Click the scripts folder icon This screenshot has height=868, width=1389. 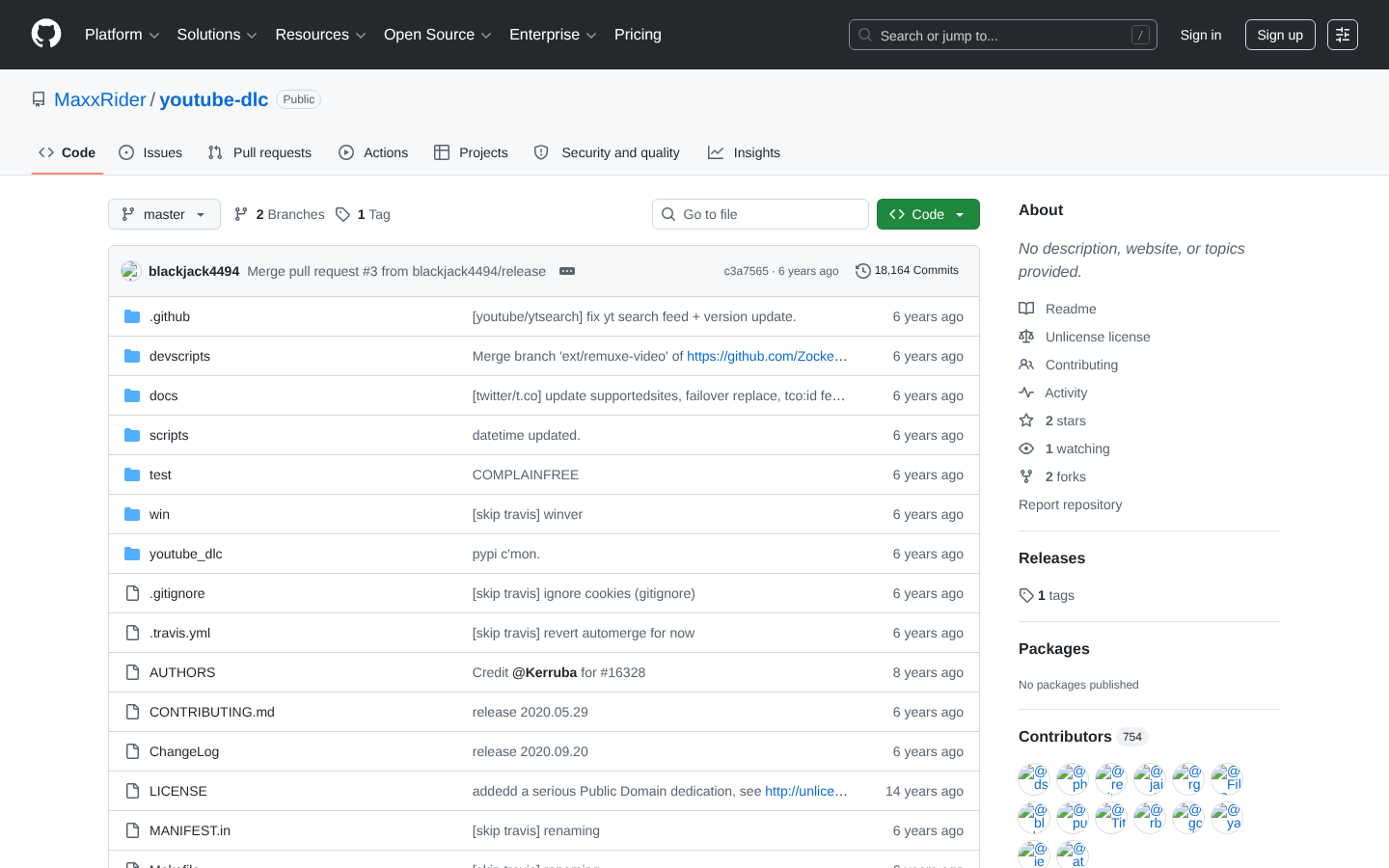(x=132, y=435)
